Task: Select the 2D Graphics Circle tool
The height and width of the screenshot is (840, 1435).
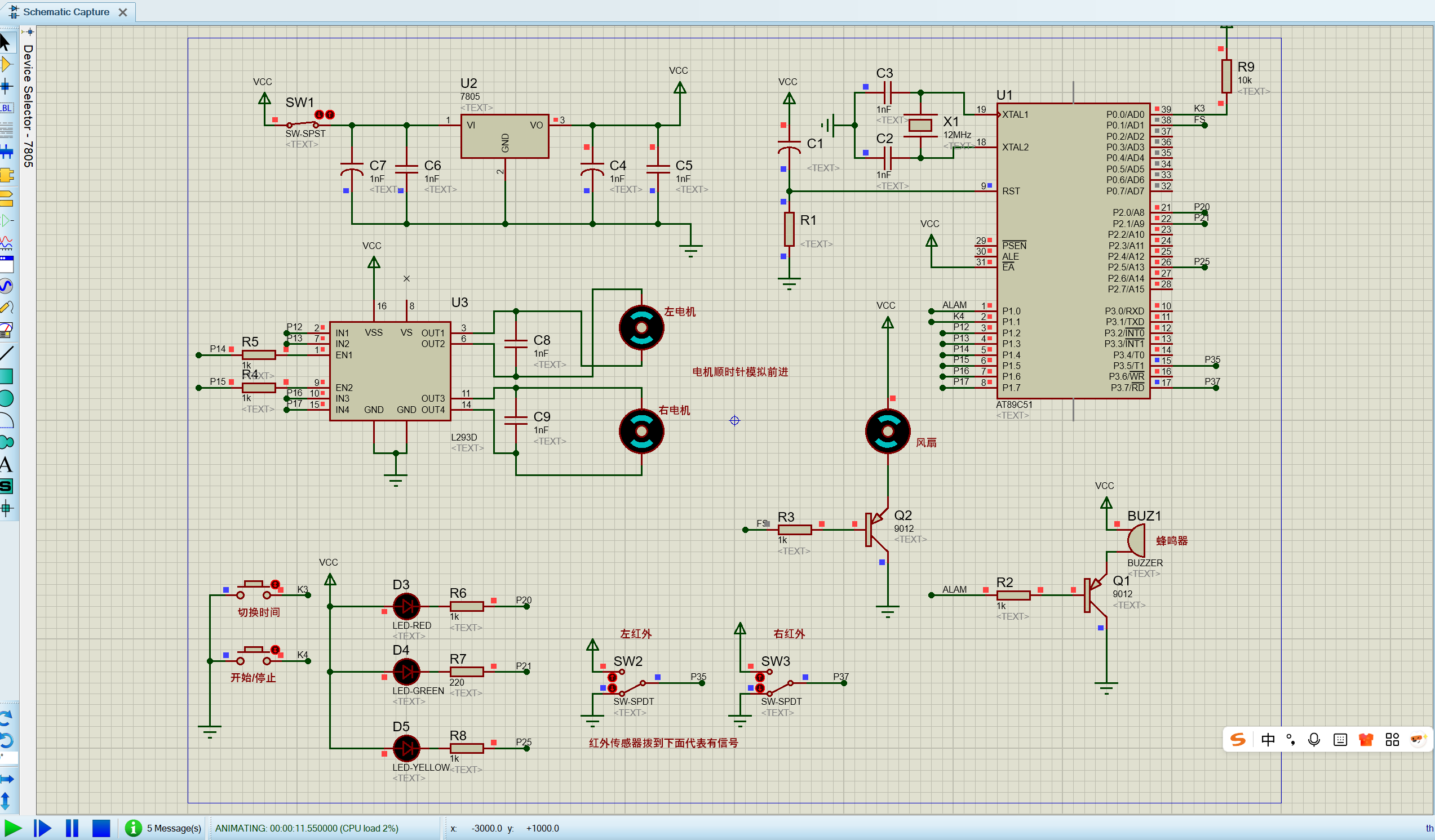Action: (x=6, y=398)
